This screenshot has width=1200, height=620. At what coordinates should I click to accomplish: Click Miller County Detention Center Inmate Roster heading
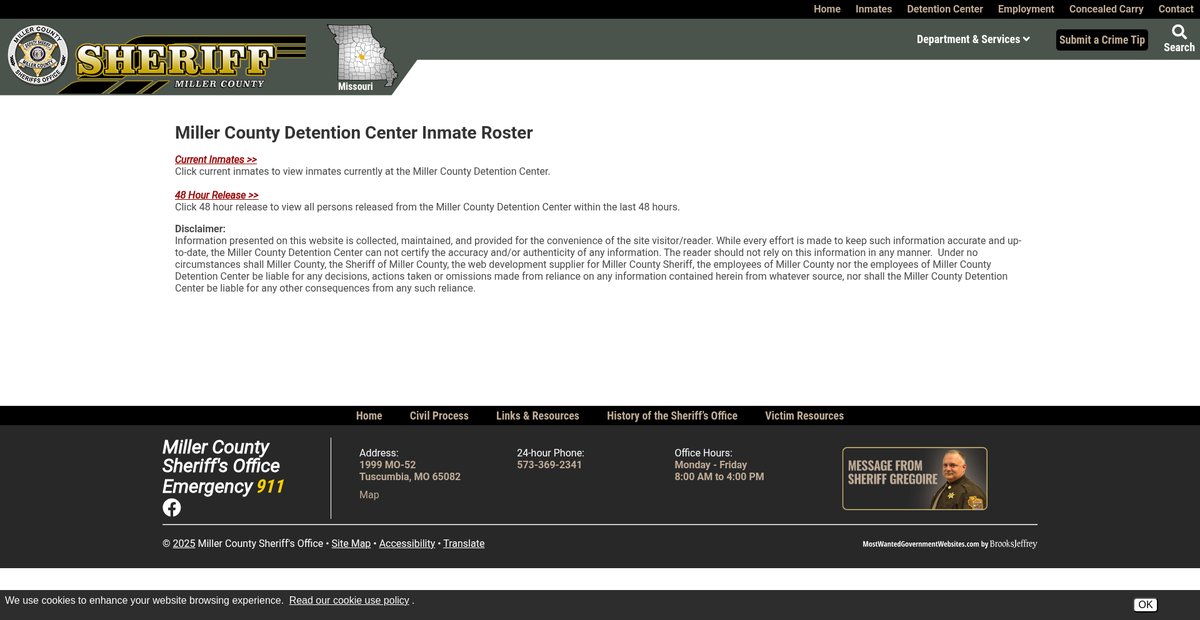click(x=354, y=133)
